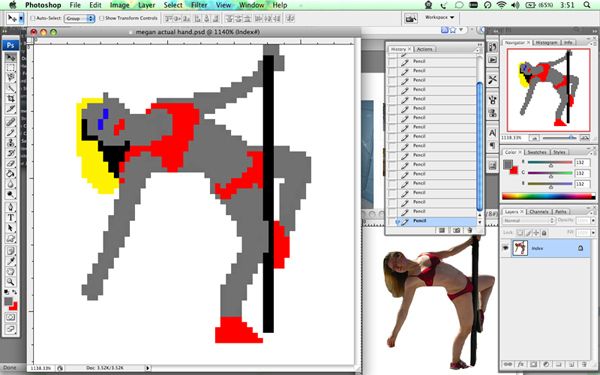Select the Eyedropper tool
This screenshot has width=600, height=375.
coord(11,261)
